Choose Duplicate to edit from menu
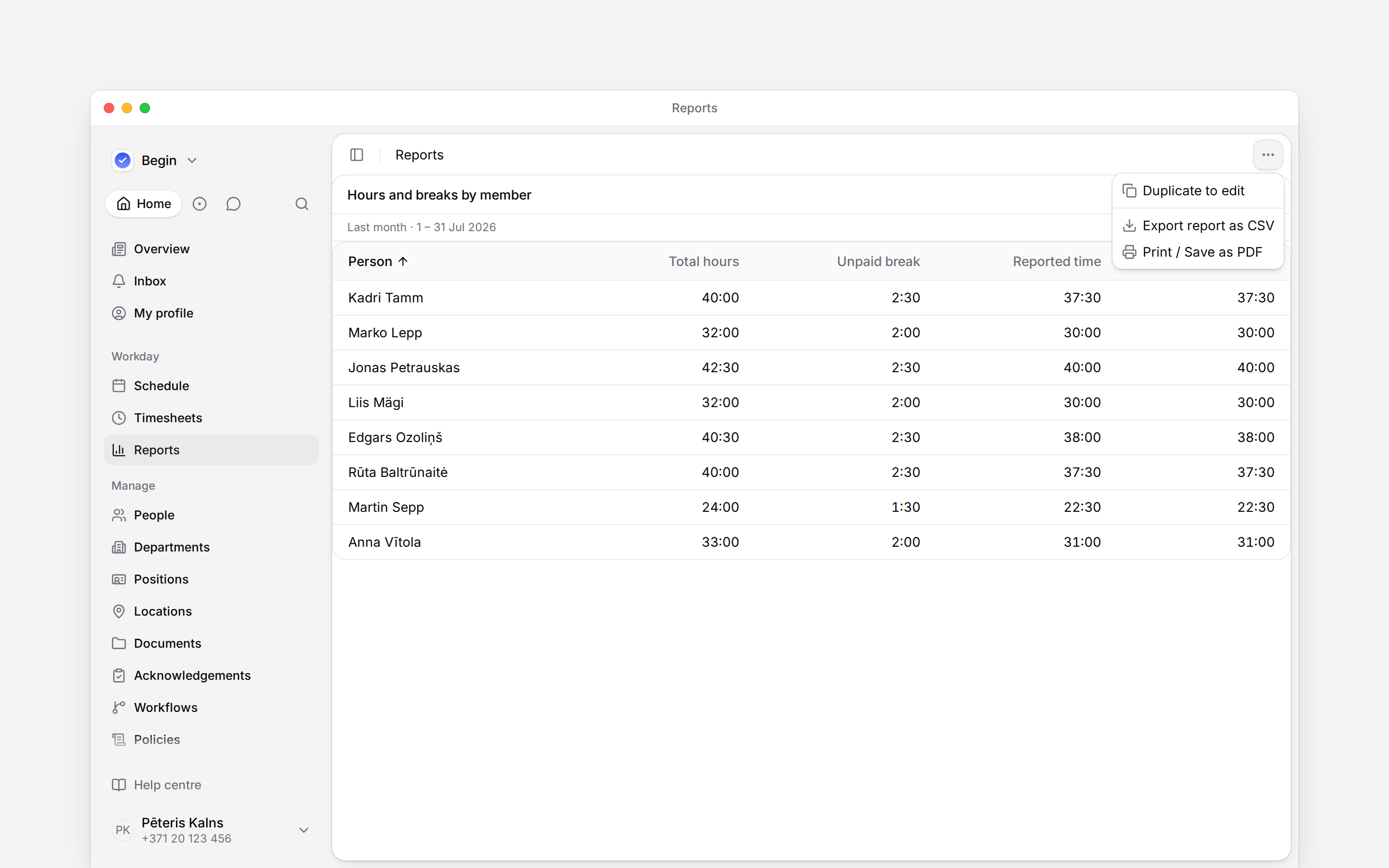1389x868 pixels. (1198, 191)
